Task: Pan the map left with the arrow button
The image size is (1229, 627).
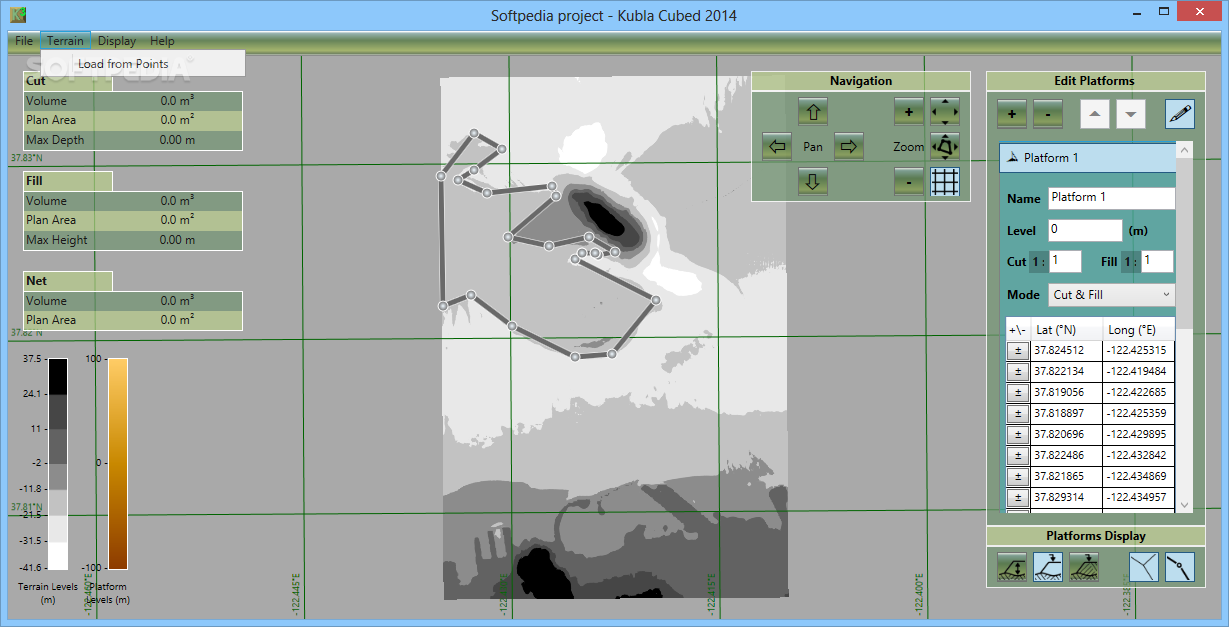Action: 777,147
